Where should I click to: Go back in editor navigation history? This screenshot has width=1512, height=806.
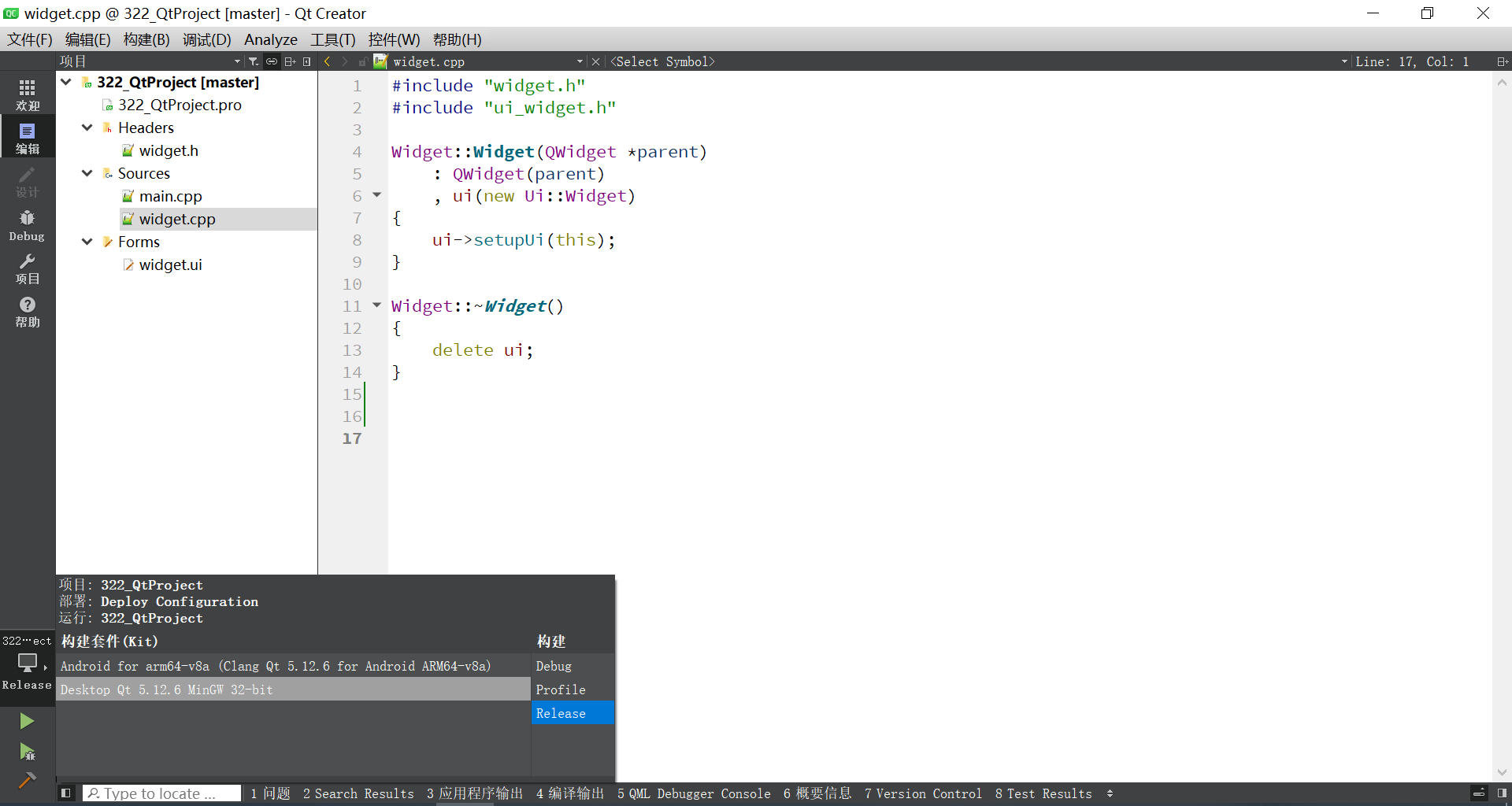click(x=328, y=61)
